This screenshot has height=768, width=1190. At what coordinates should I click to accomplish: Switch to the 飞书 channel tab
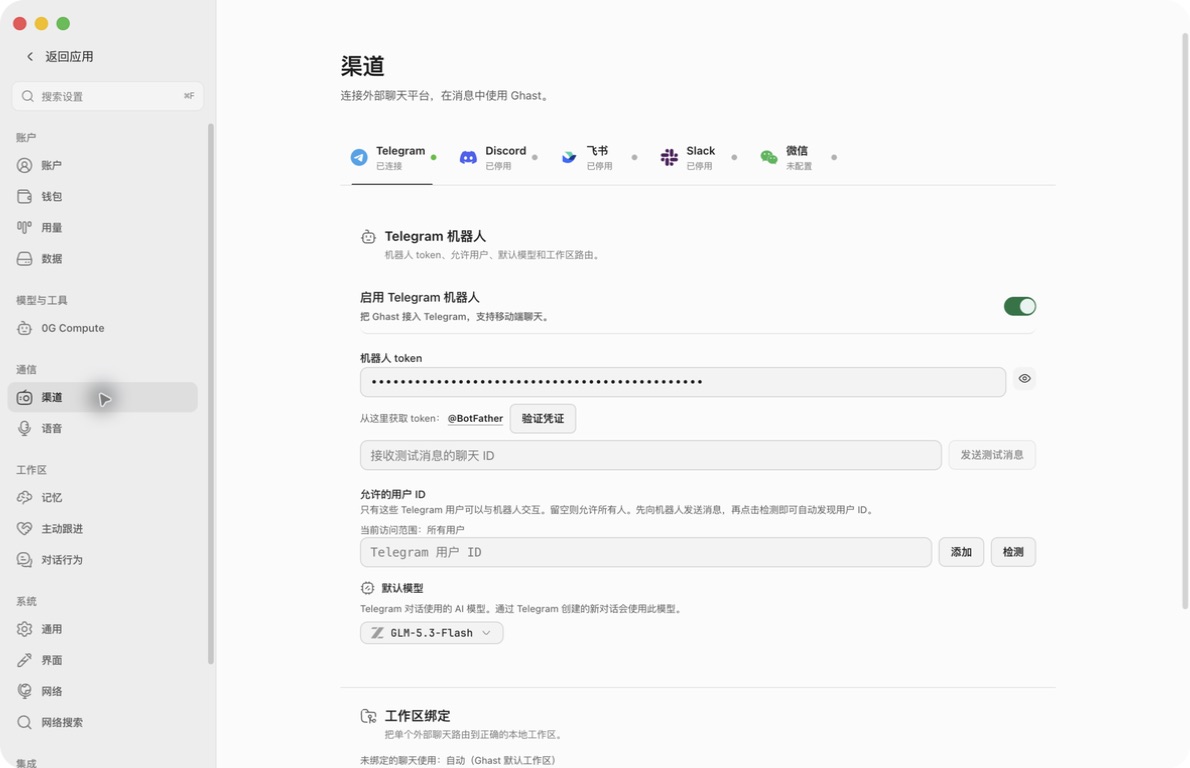[x=599, y=158]
